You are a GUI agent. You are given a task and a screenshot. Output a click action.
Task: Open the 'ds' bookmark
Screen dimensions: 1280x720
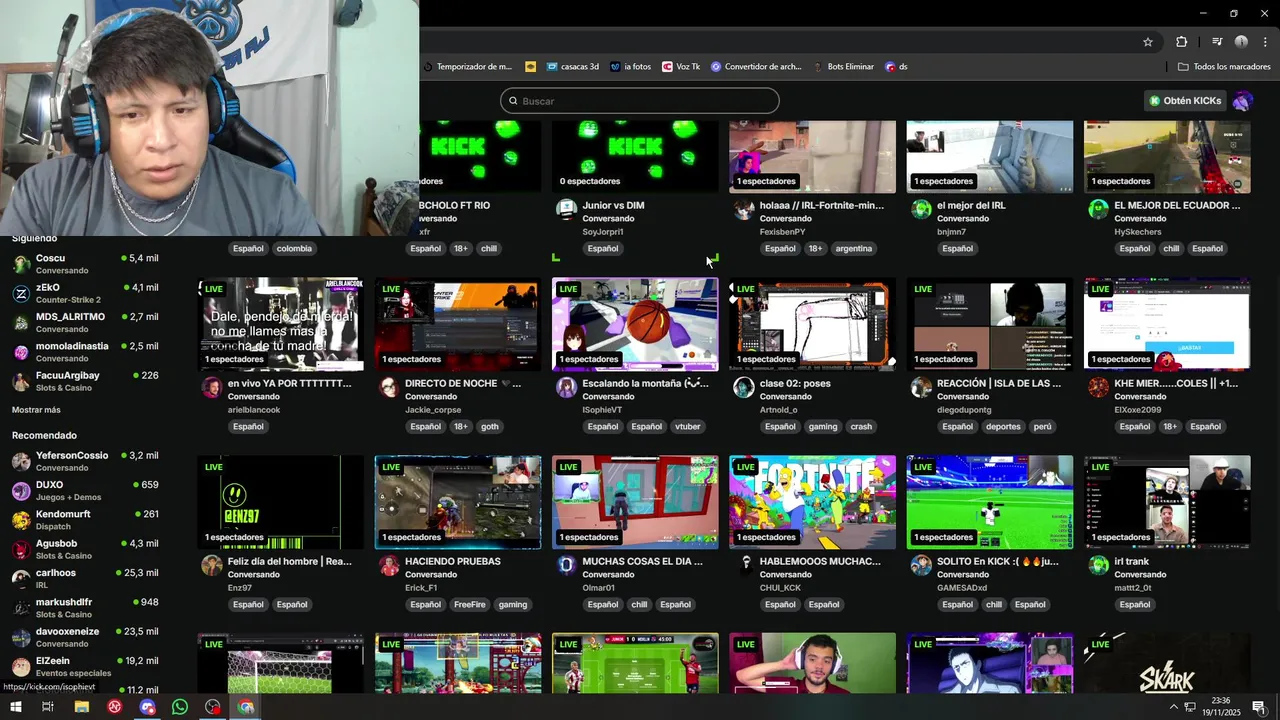point(896,67)
